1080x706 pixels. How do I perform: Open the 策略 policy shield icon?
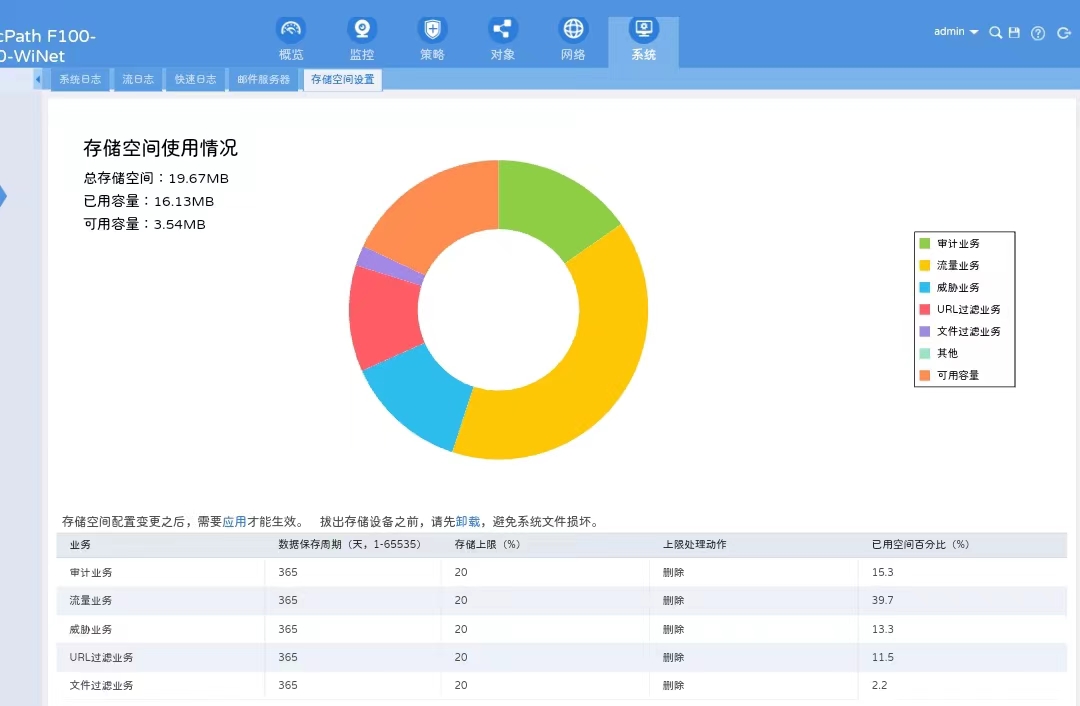(432, 30)
